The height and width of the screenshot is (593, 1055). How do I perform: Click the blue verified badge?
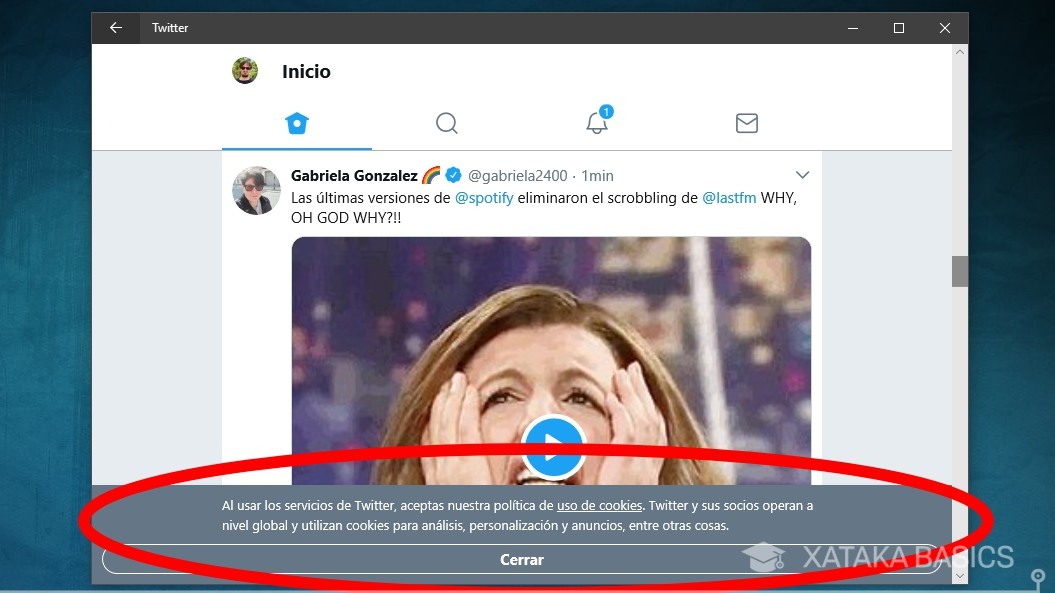click(x=454, y=176)
